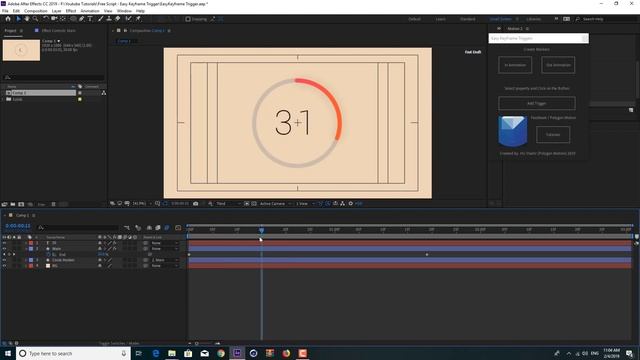Image resolution: width=640 pixels, height=360 pixels.
Task: Open the File menu
Action: coord(5,11)
